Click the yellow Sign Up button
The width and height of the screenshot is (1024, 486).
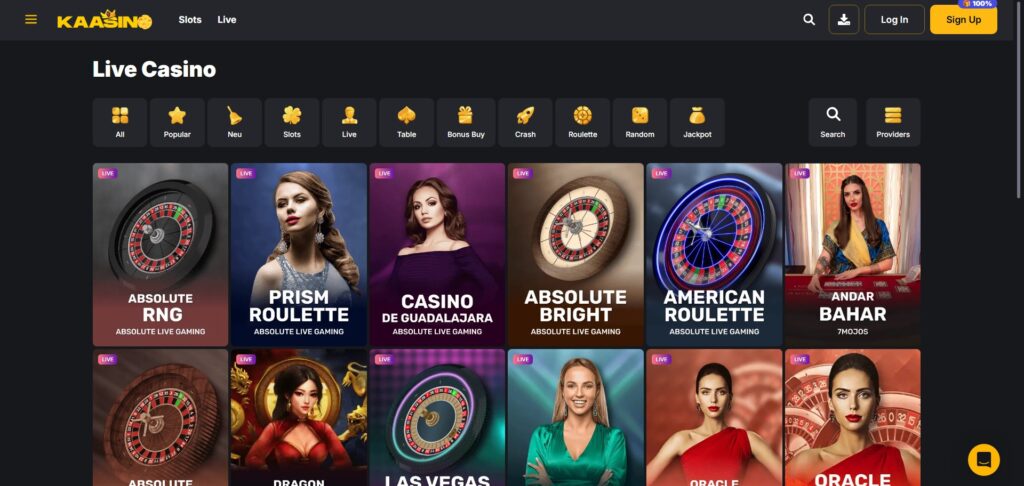pos(963,20)
